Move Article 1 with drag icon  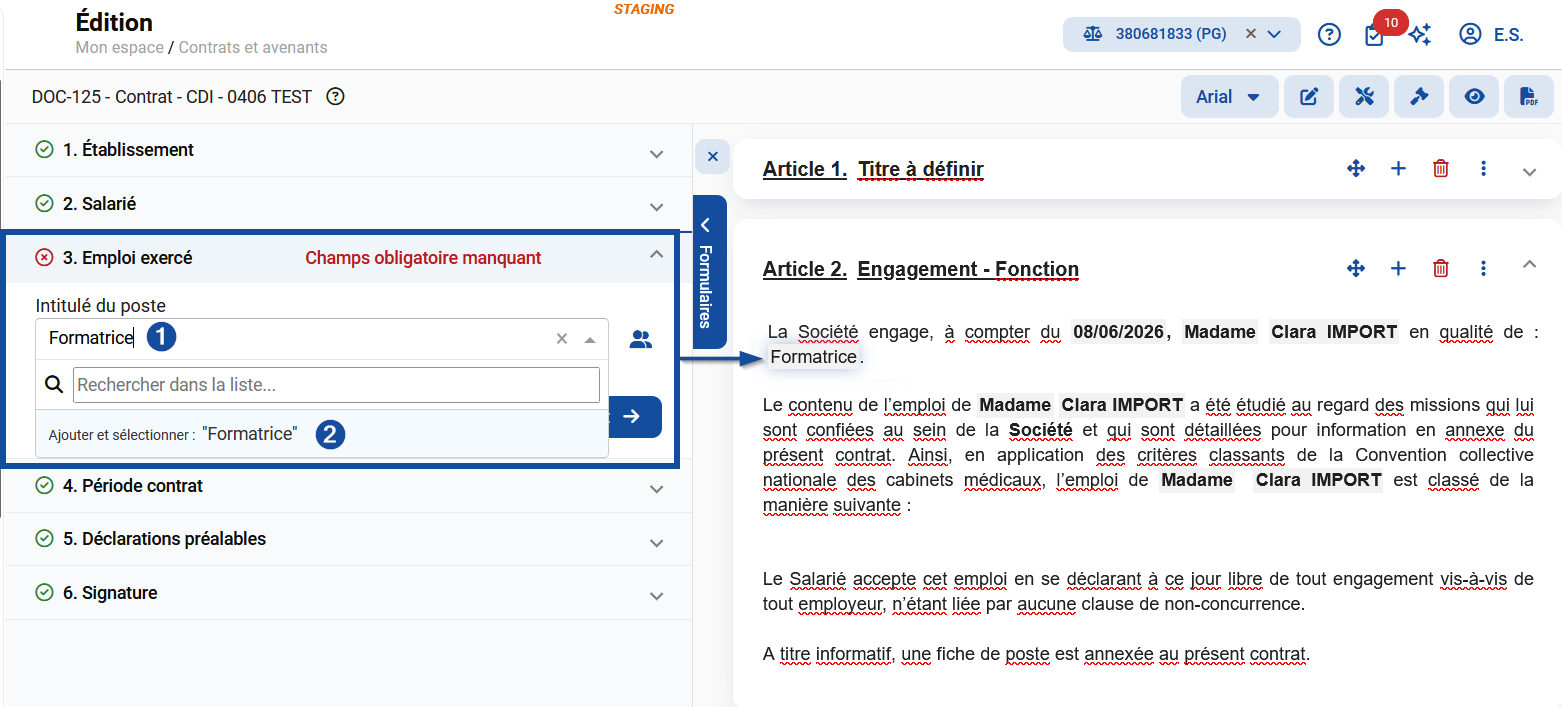pos(1356,169)
